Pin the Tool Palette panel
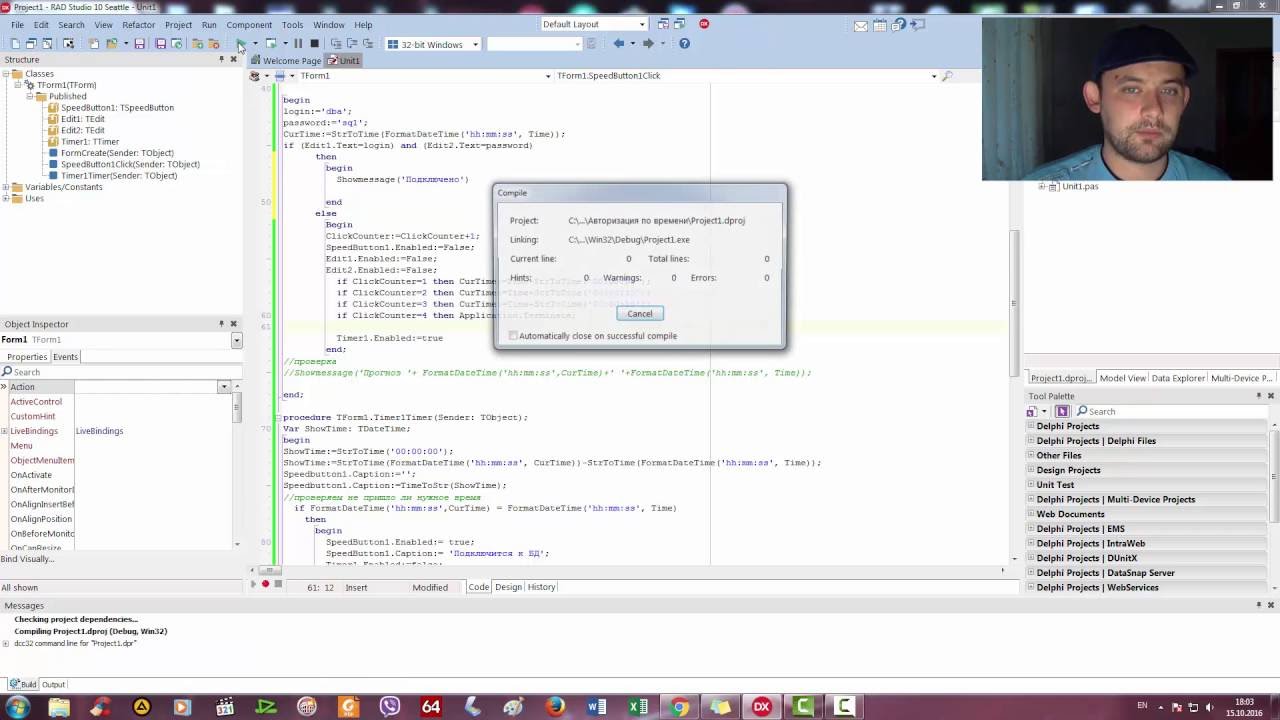 [x=1259, y=396]
